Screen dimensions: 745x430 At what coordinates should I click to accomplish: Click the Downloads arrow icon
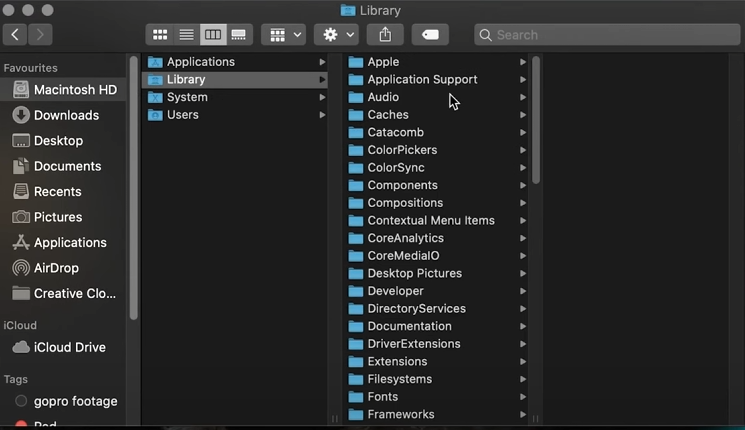pyautogui.click(x=21, y=115)
